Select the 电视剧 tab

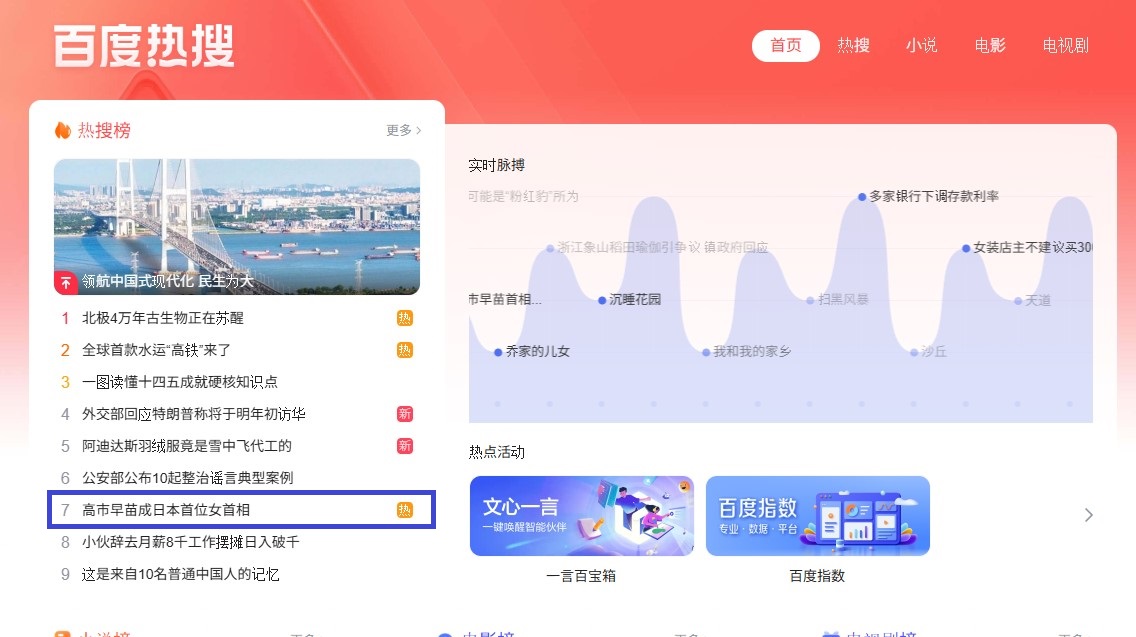(1066, 46)
